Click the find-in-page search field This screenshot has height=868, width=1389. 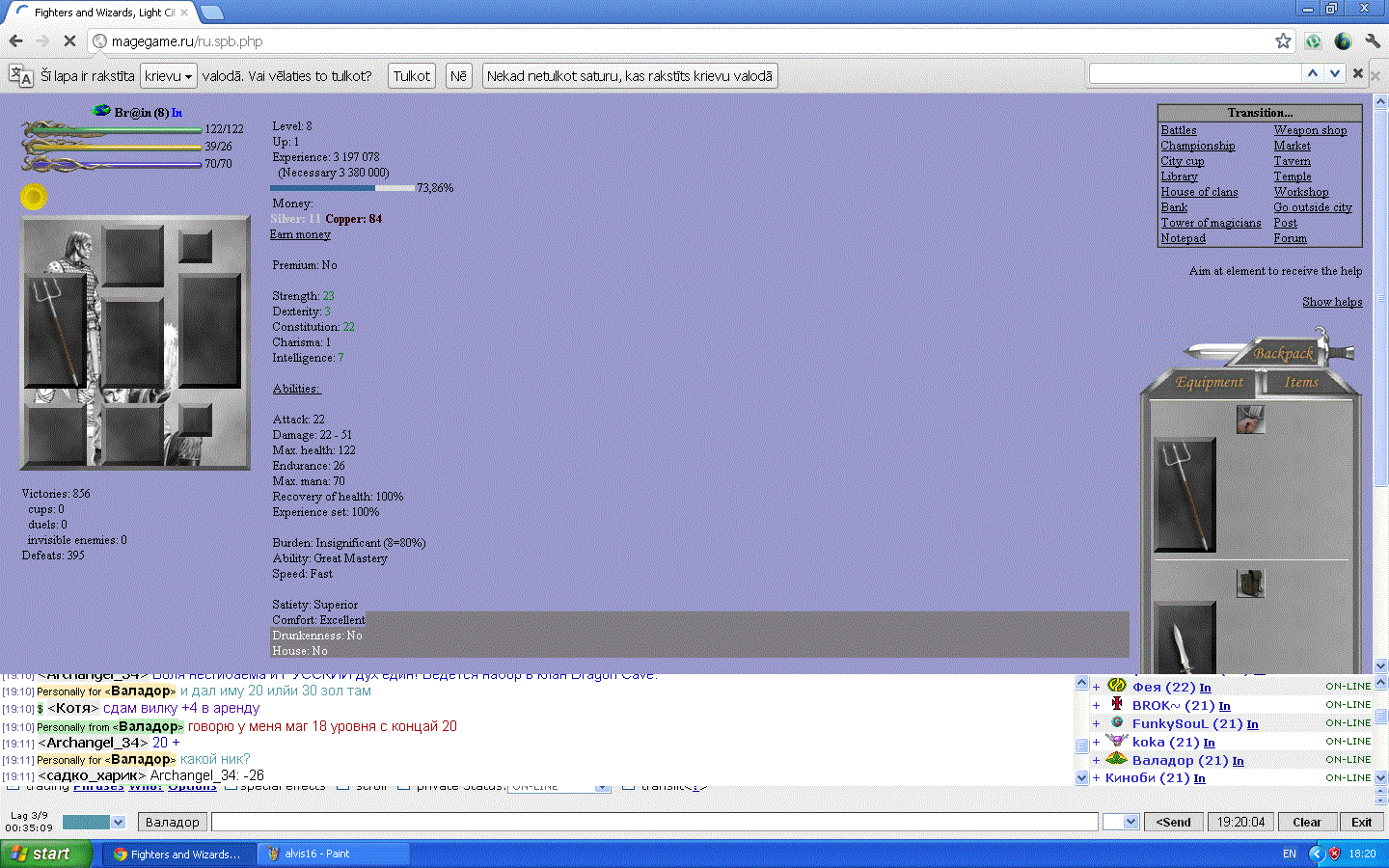[x=1194, y=74]
